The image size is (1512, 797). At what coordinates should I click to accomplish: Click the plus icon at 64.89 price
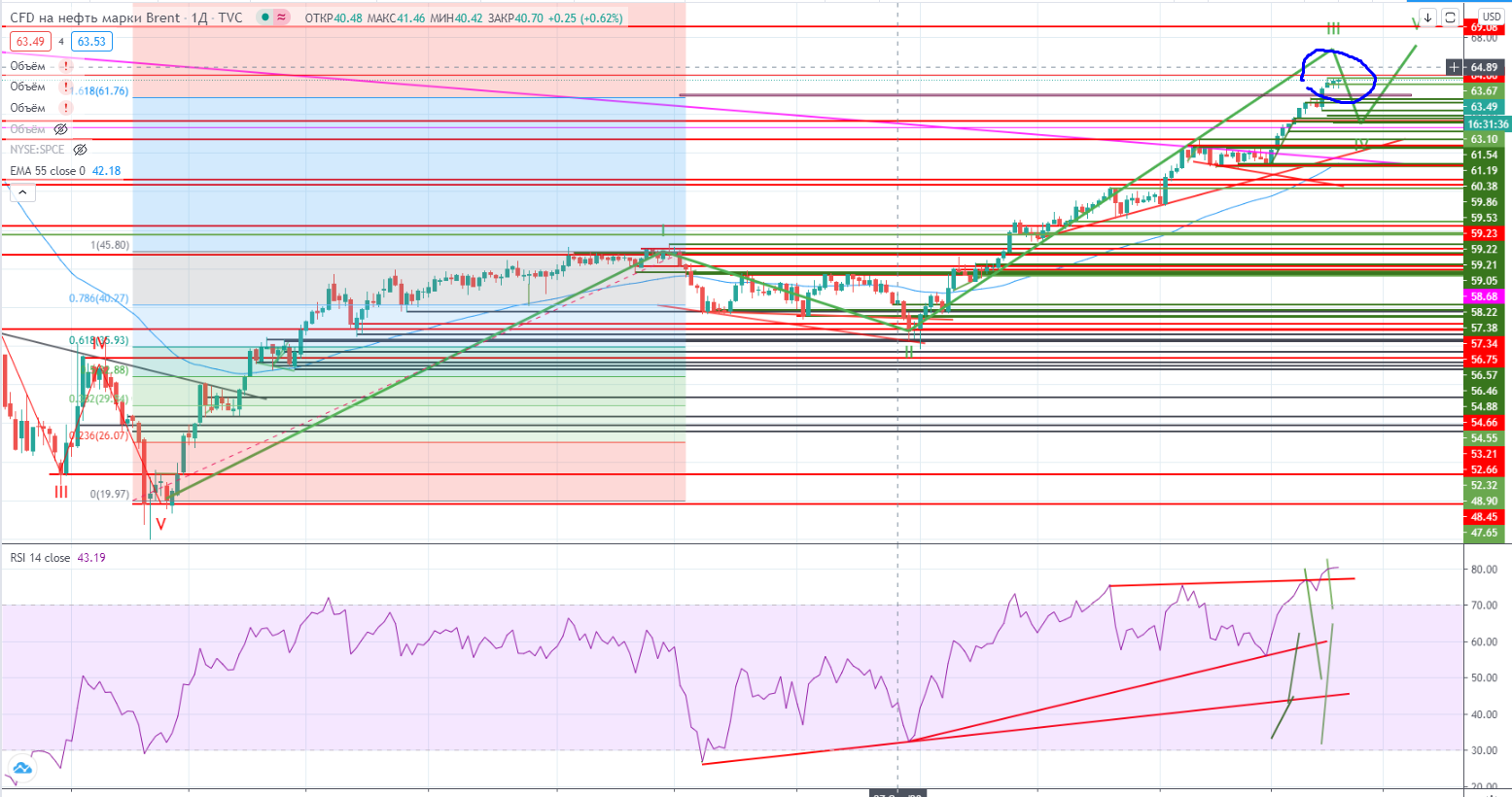[x=1454, y=67]
